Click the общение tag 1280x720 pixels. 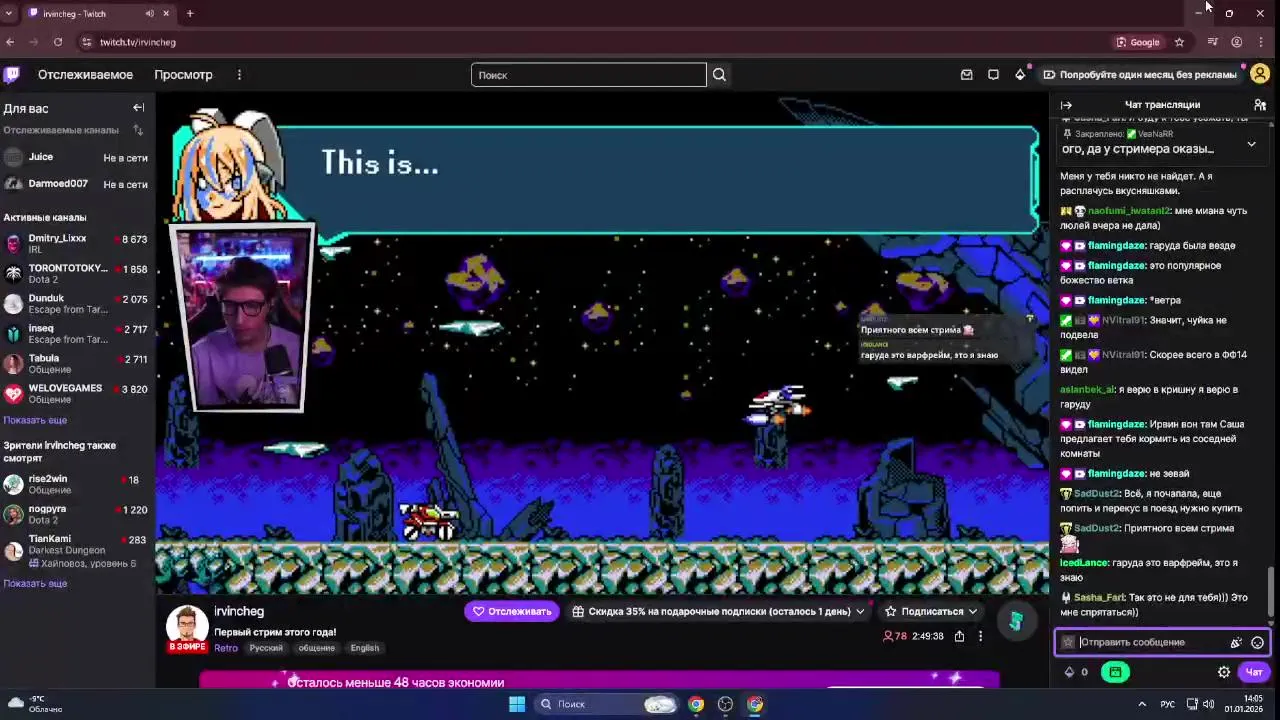point(317,648)
